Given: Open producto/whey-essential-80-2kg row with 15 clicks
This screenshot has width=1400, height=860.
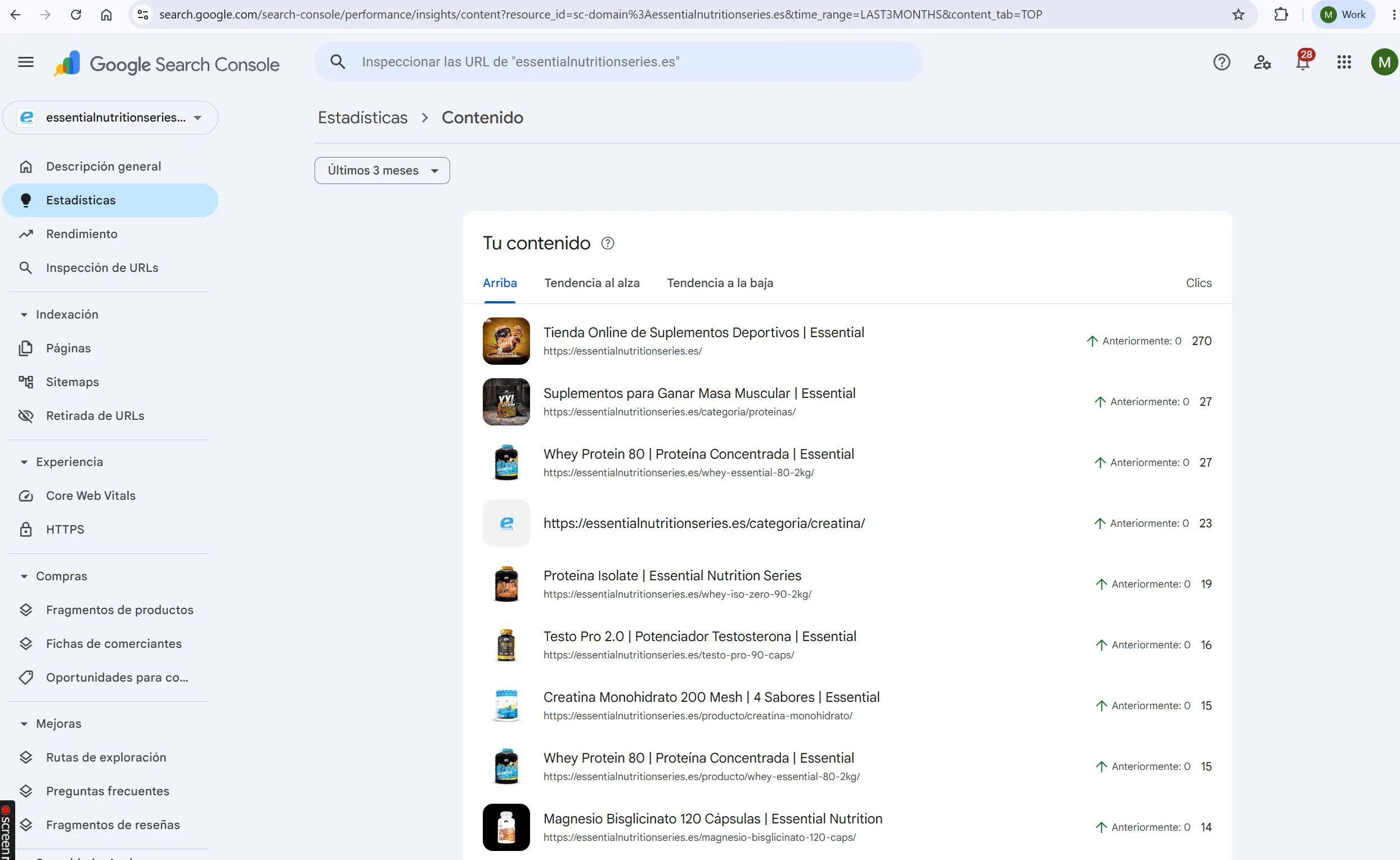Looking at the screenshot, I should (x=847, y=767).
